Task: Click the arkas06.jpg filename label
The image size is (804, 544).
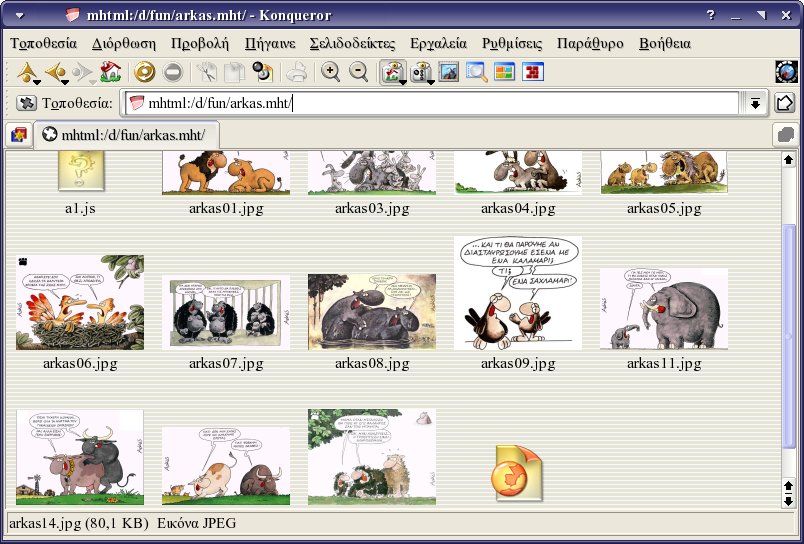Action: coord(80,364)
